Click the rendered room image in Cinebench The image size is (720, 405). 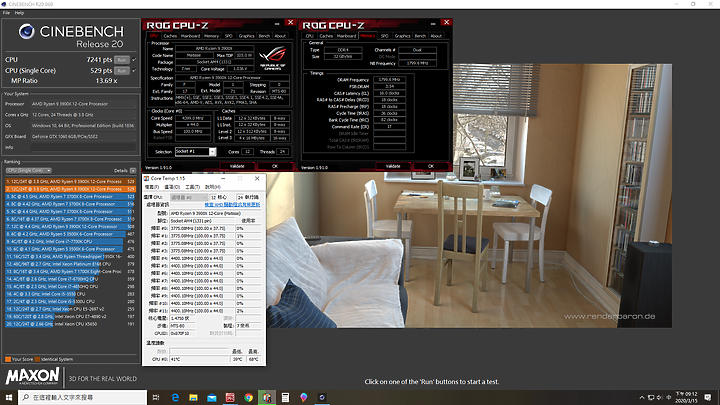click(x=469, y=196)
